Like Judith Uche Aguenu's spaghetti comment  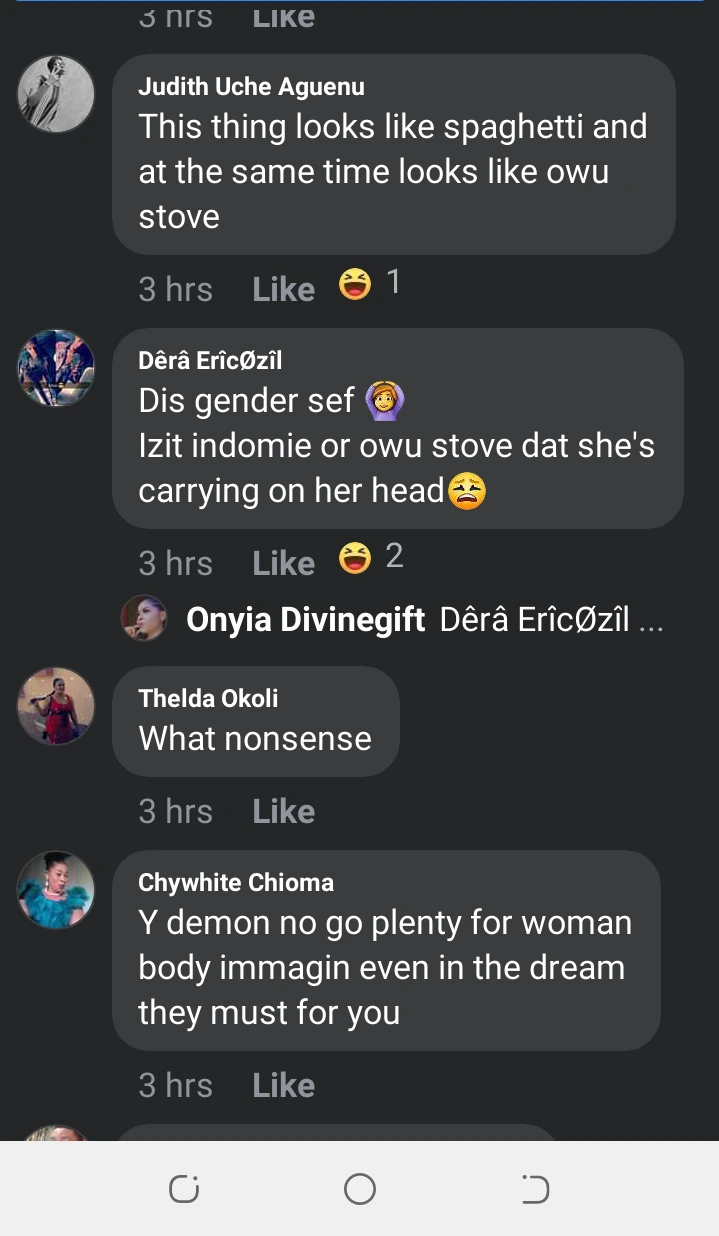coord(283,290)
